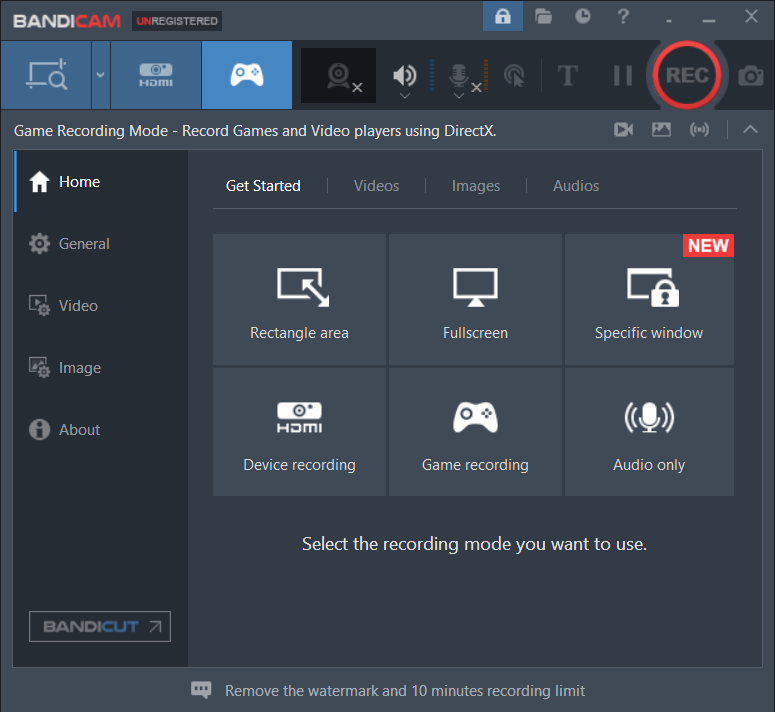The image size is (775, 712).
Task: Open General settings in sidebar
Action: pos(101,244)
